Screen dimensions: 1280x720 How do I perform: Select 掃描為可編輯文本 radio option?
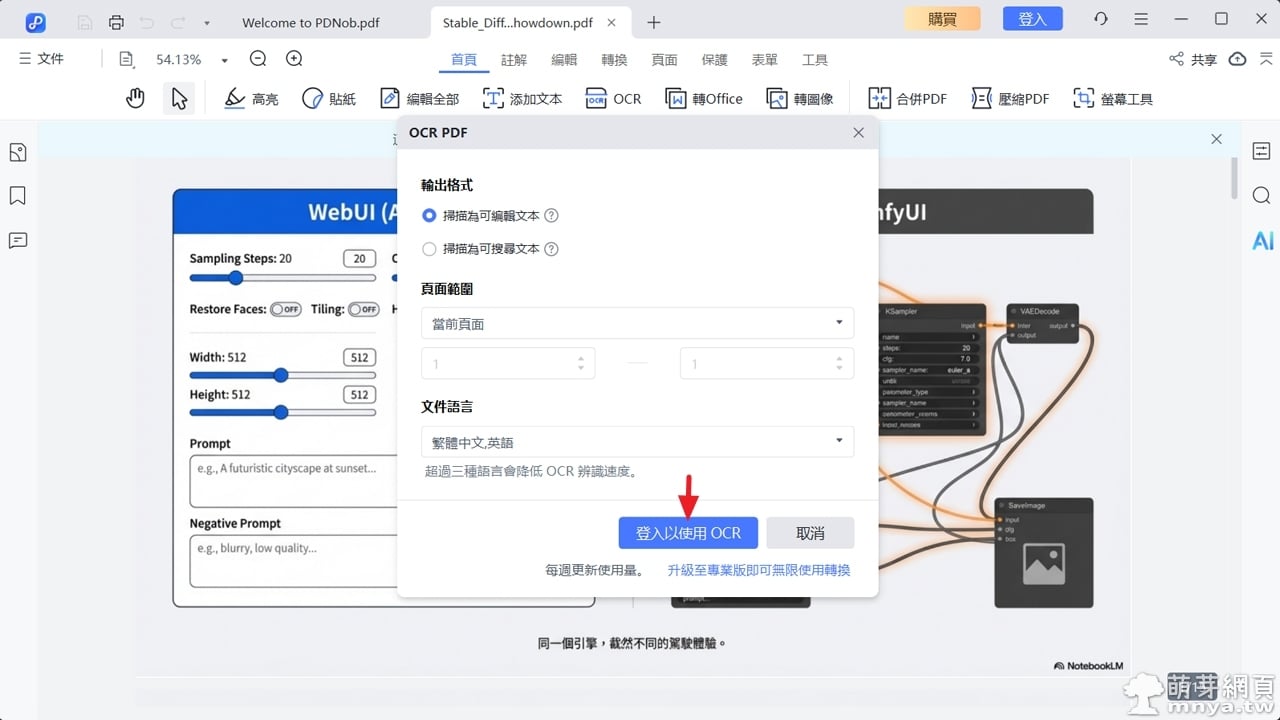430,215
